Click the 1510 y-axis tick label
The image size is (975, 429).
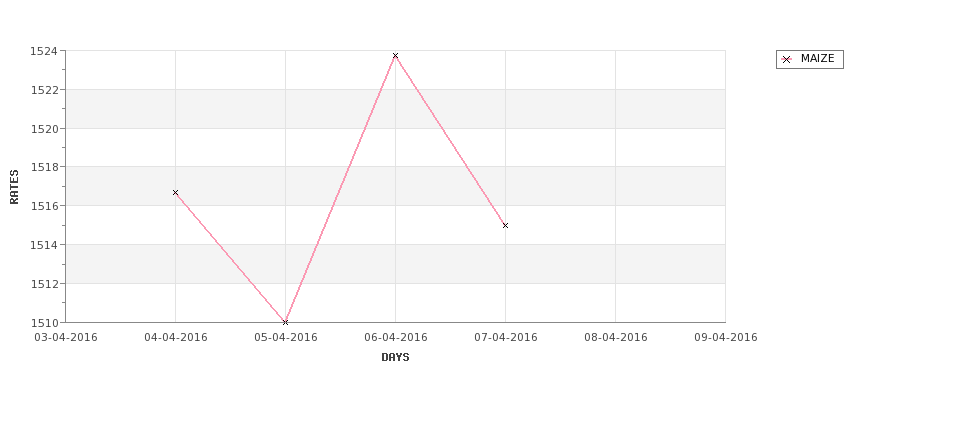[45, 322]
